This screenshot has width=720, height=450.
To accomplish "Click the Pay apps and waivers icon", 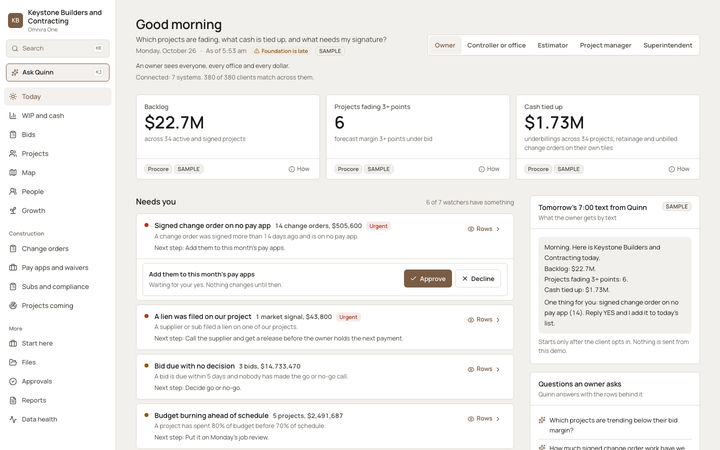I will tap(13, 268).
